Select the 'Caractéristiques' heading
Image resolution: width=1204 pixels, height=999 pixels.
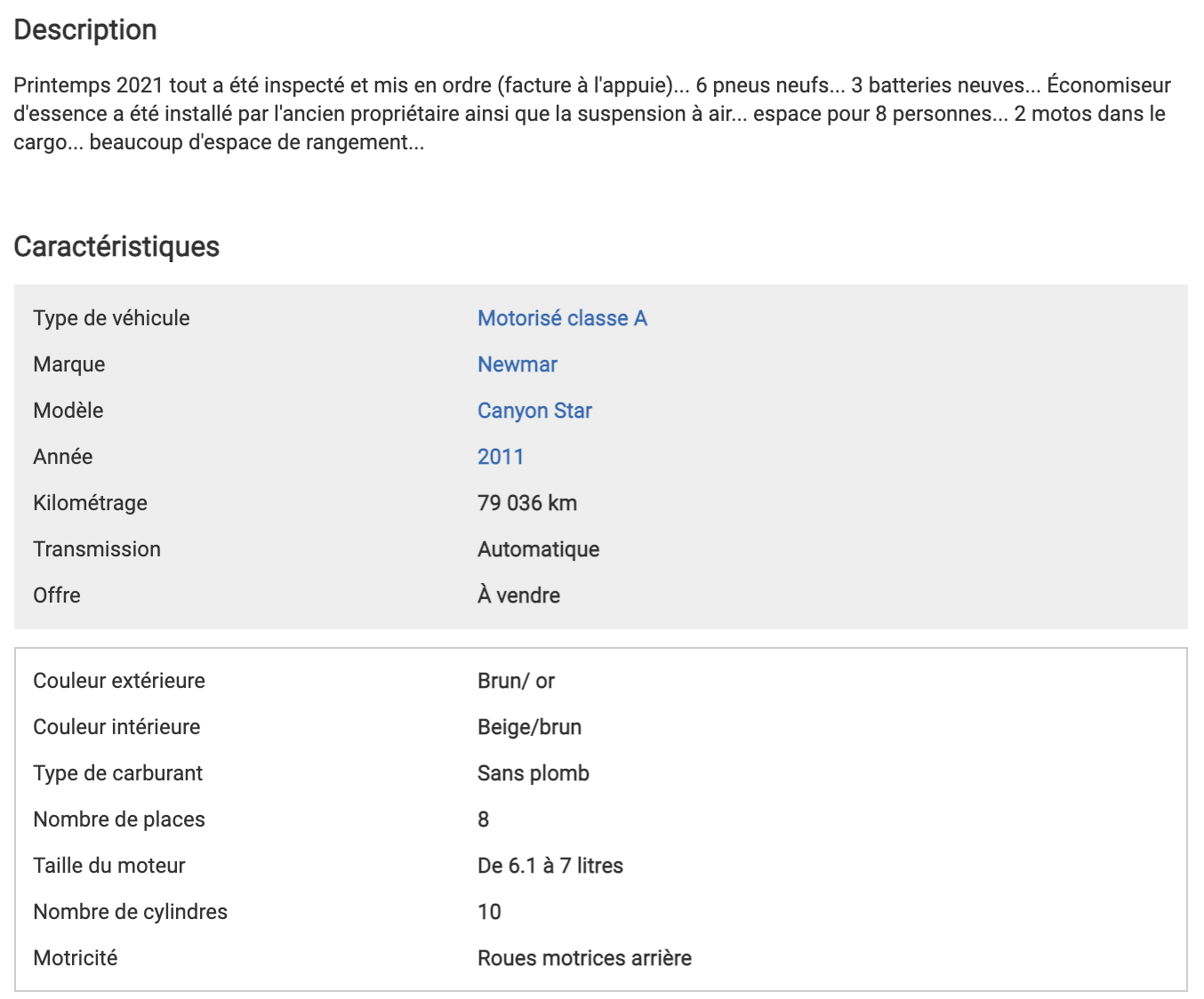coord(116,246)
